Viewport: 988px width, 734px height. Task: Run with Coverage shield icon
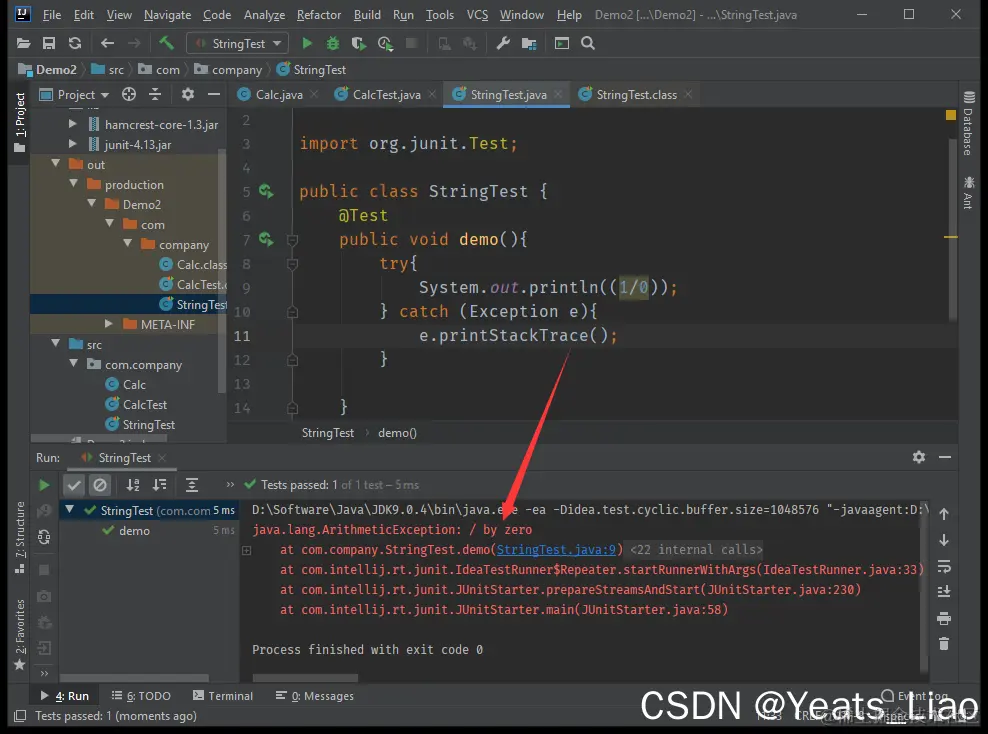359,43
